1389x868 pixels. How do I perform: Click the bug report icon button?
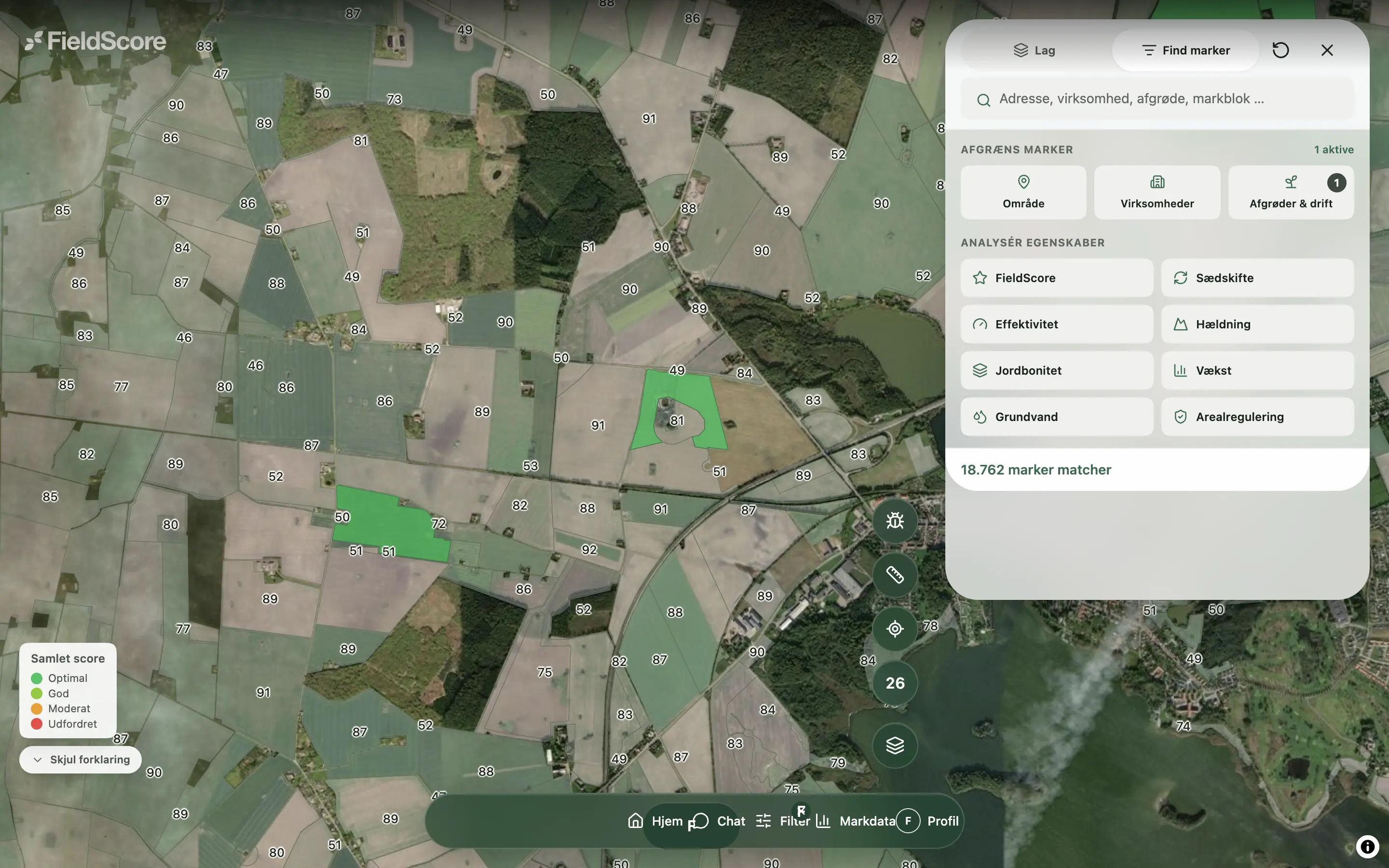tap(895, 521)
